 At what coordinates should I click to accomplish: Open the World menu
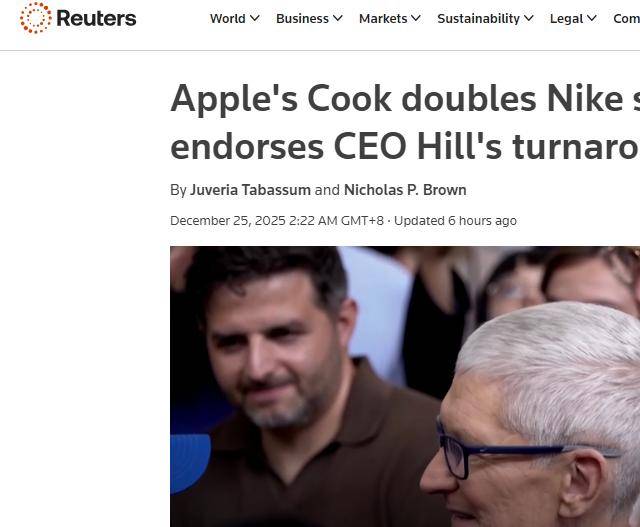coord(227,19)
